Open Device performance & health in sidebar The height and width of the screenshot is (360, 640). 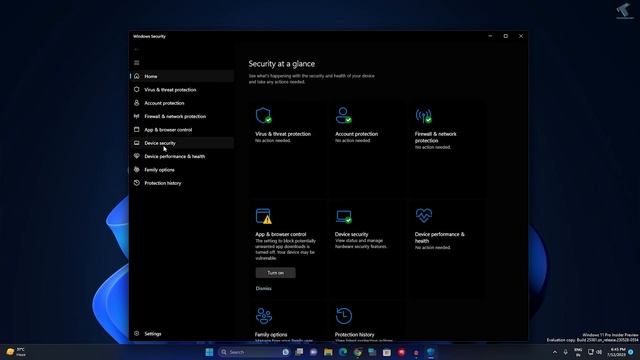point(182,156)
